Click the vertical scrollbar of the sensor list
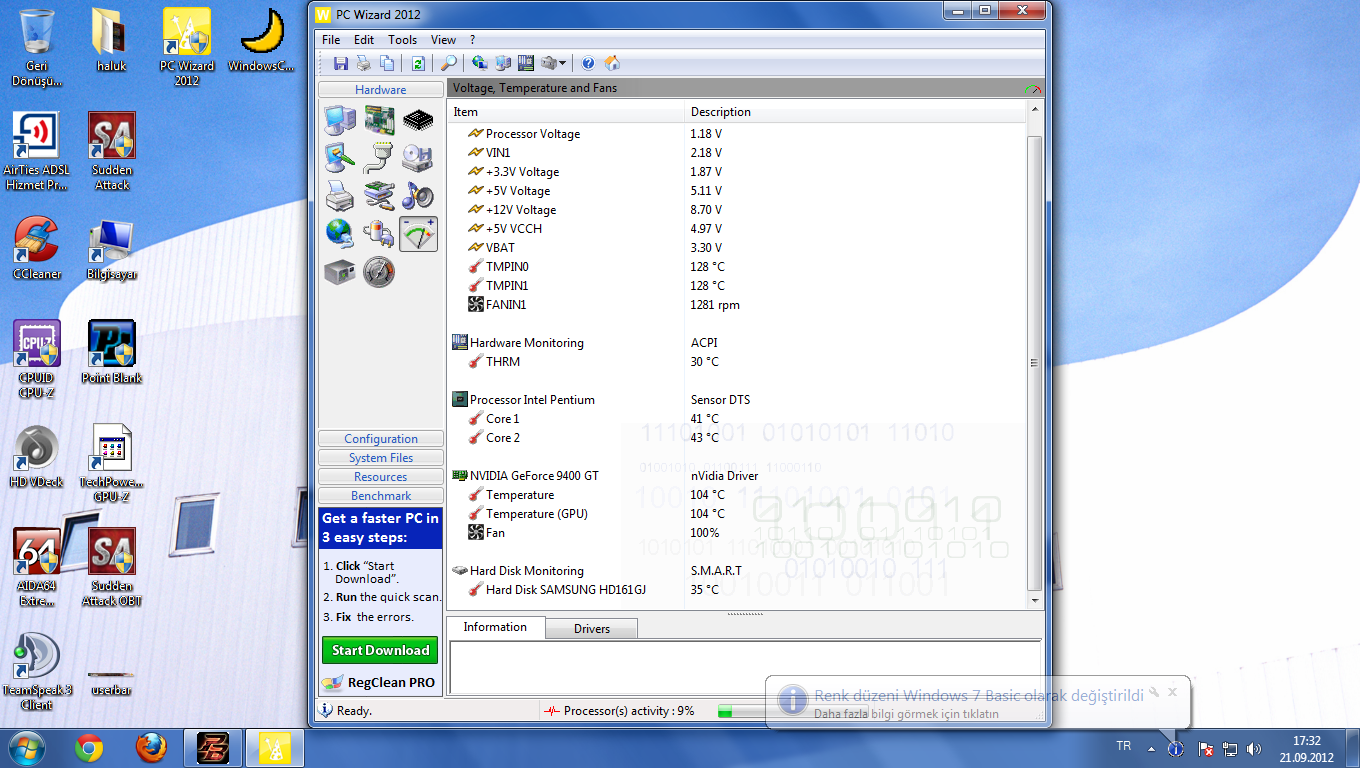The width and height of the screenshot is (1360, 768). 1034,363
